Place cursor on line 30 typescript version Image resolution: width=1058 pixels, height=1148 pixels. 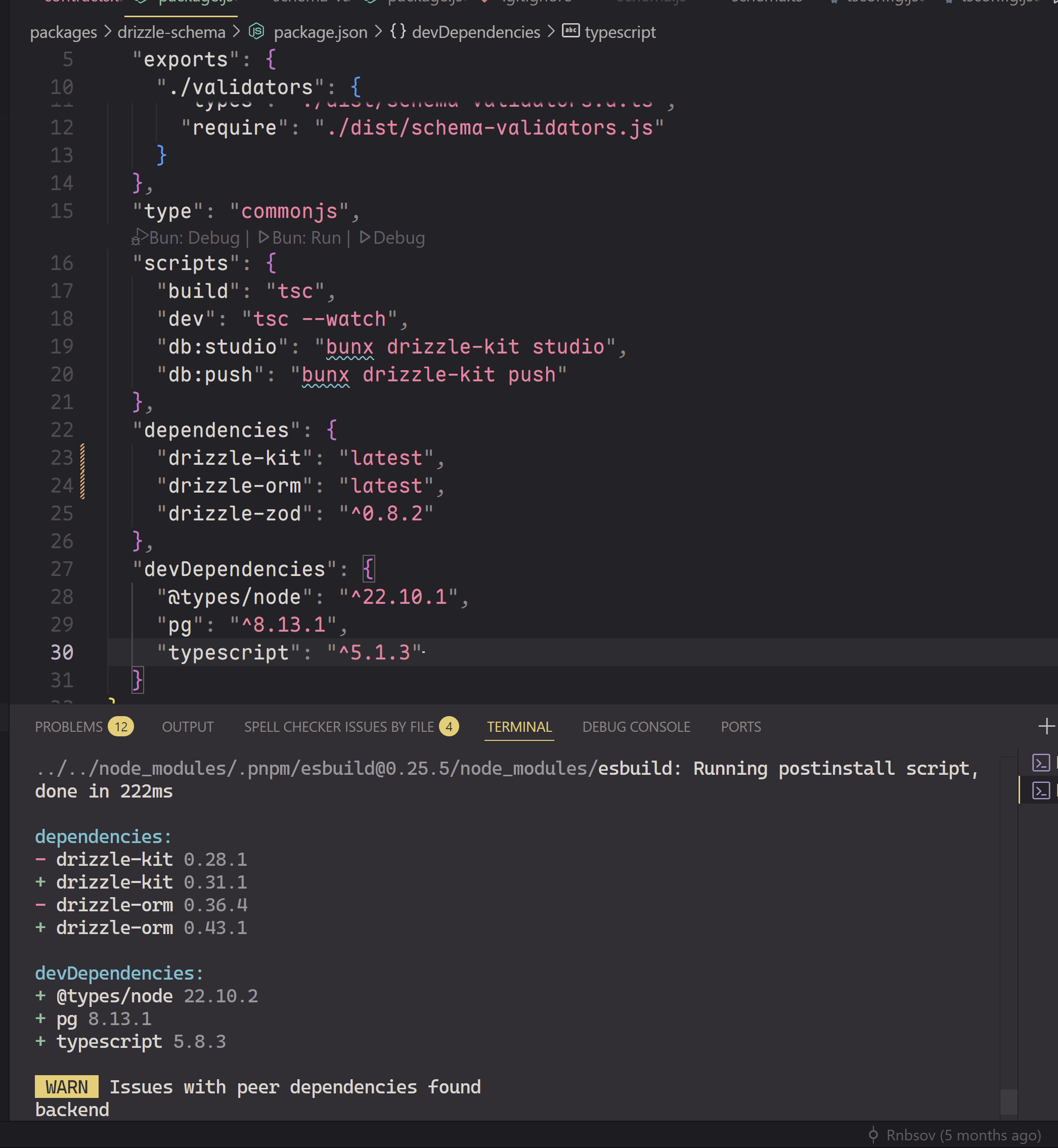374,652
